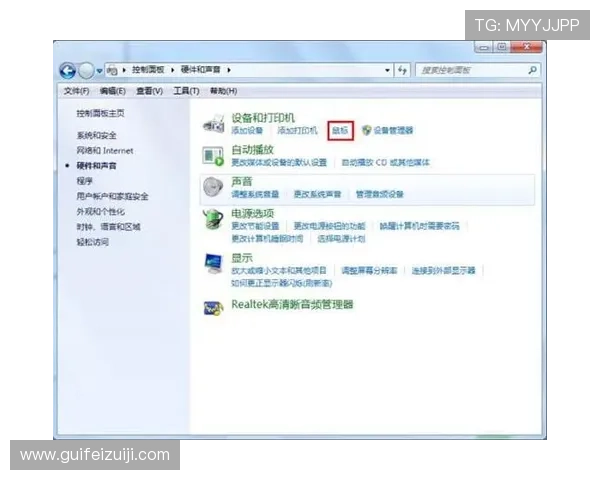This screenshot has height=480, width=600.
Task: Select 硬件和声音 in sidebar
Action: pyautogui.click(x=96, y=166)
